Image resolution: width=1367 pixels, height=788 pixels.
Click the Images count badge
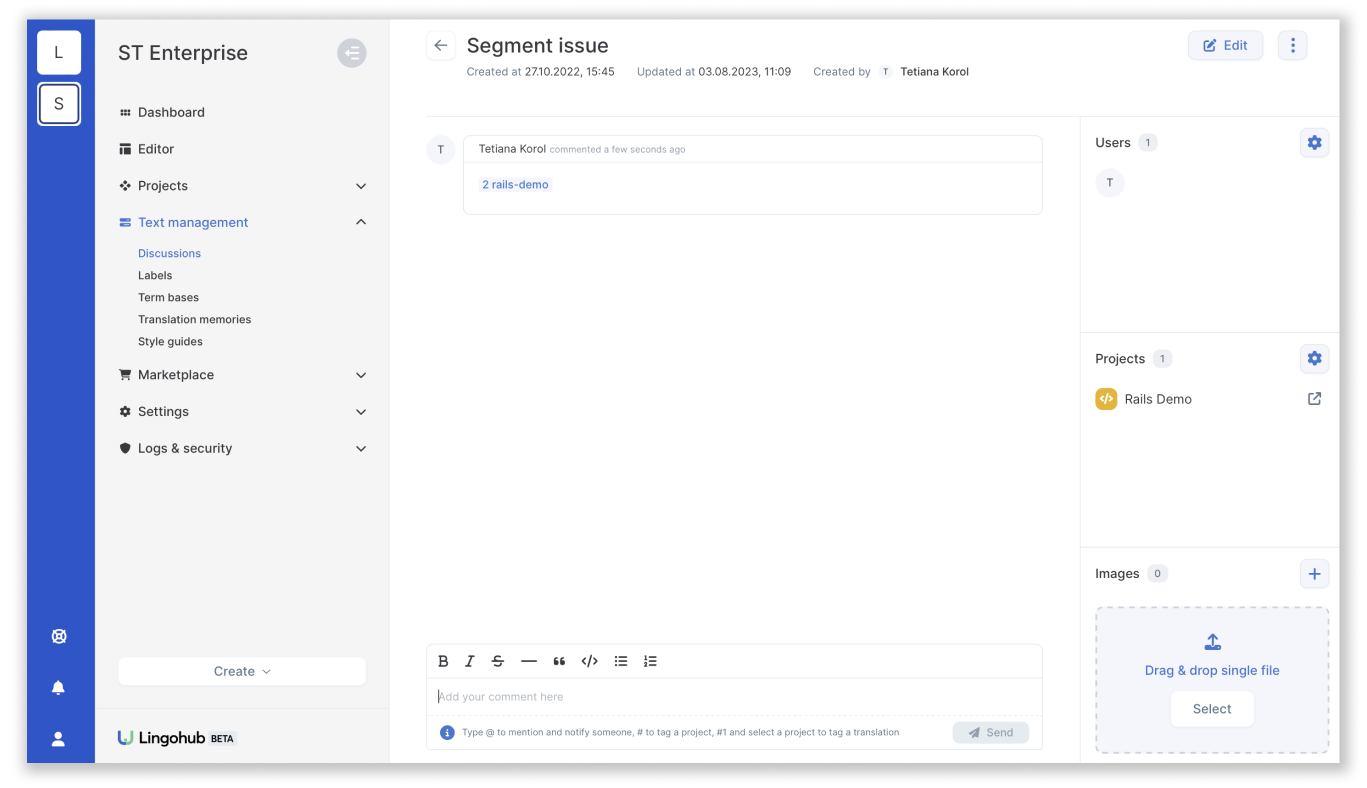[1158, 574]
